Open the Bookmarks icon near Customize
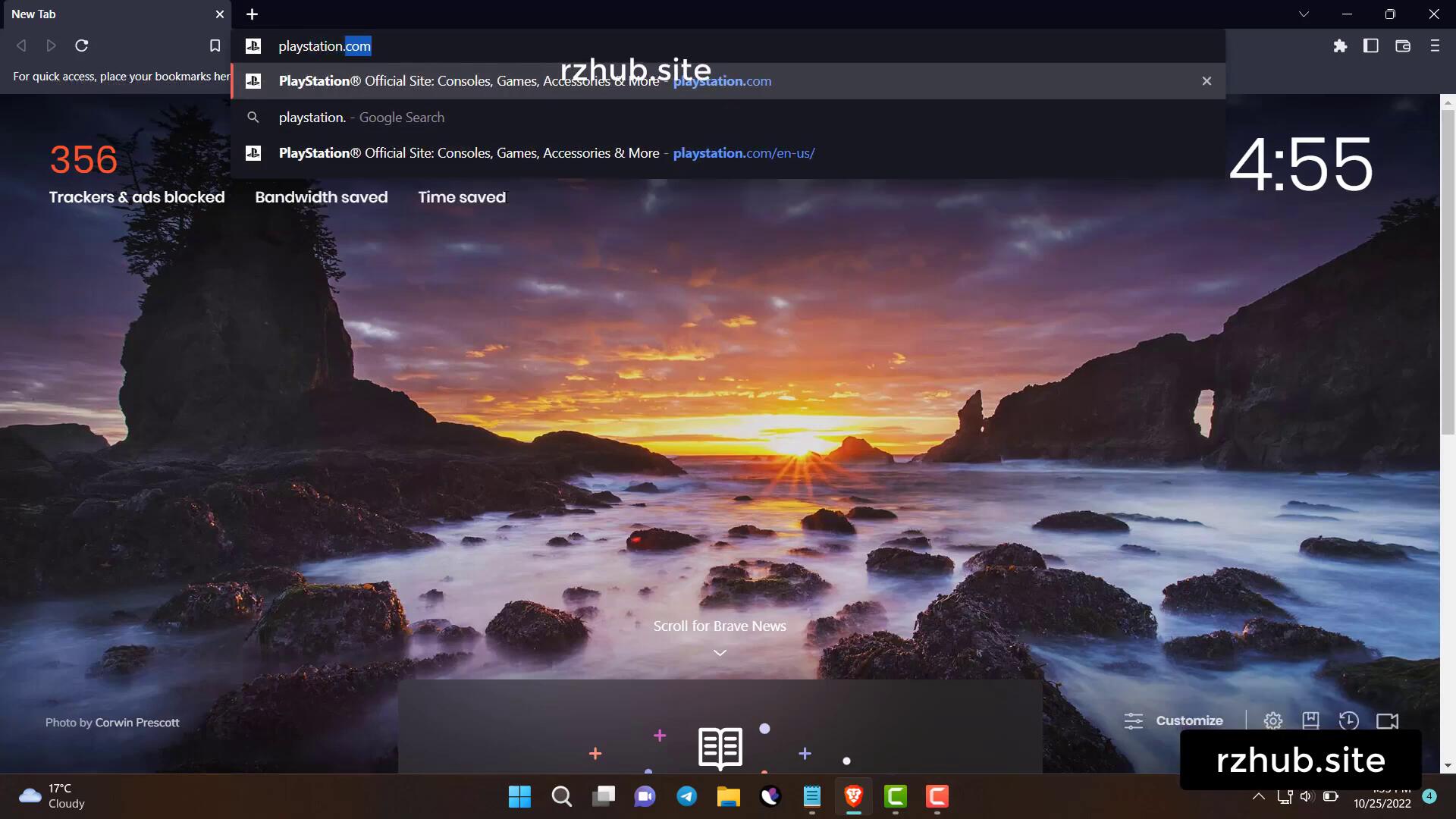The width and height of the screenshot is (1456, 819). pos(1310,721)
